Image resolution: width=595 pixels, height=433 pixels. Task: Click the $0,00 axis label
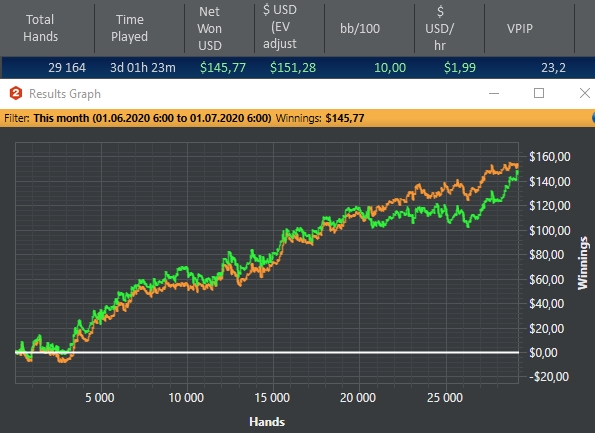point(543,353)
